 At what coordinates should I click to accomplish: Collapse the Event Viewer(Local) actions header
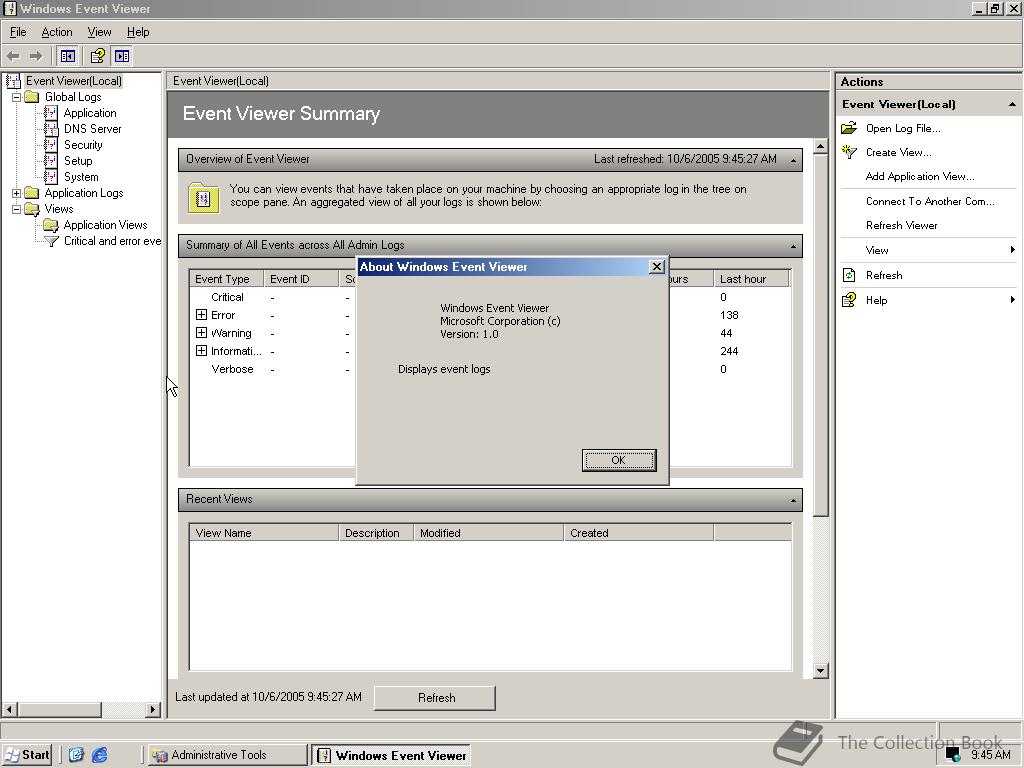pos(1012,104)
